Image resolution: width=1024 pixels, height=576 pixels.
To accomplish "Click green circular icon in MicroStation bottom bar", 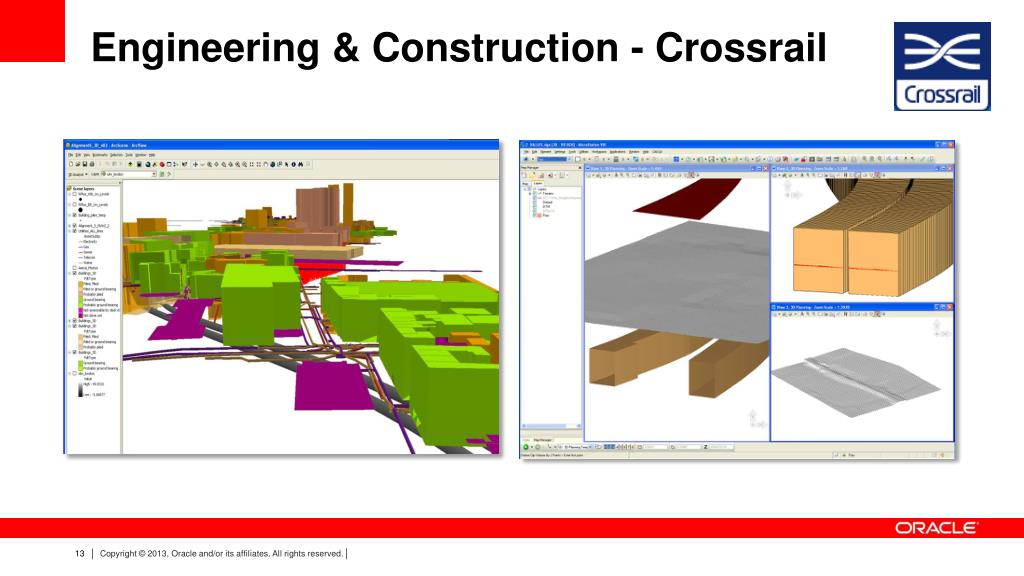I will (x=526, y=447).
